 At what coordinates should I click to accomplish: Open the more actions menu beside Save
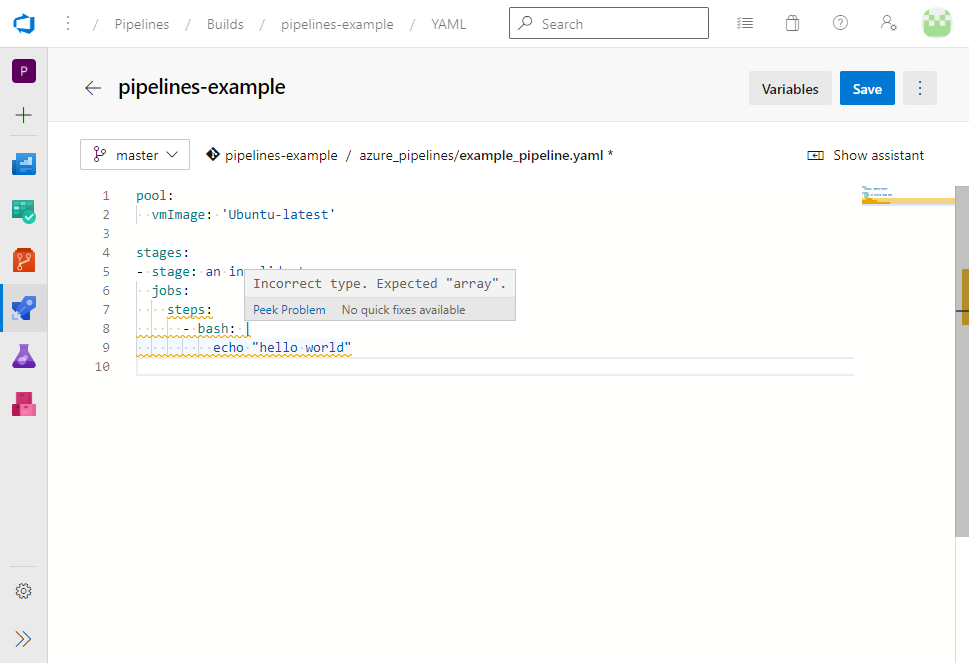coord(920,88)
